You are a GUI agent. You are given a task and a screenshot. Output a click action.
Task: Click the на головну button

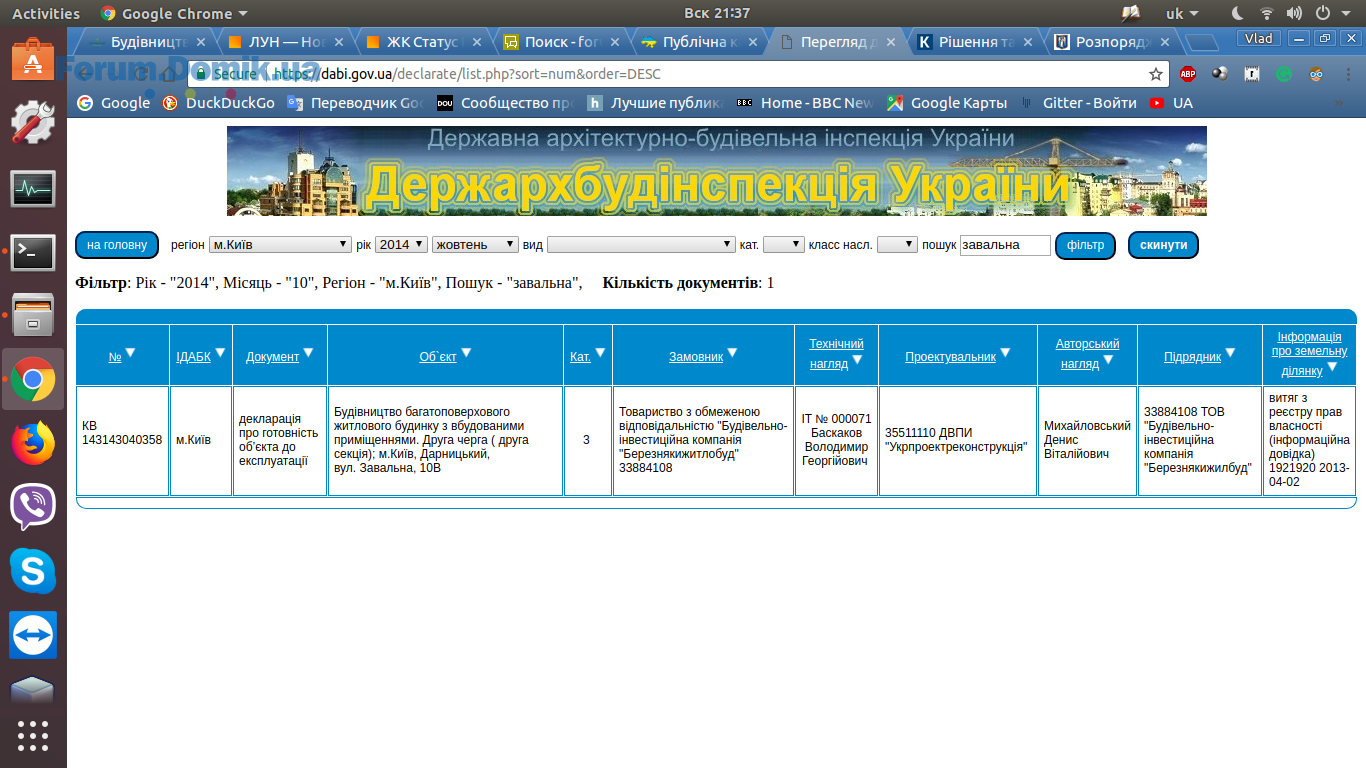coord(117,245)
